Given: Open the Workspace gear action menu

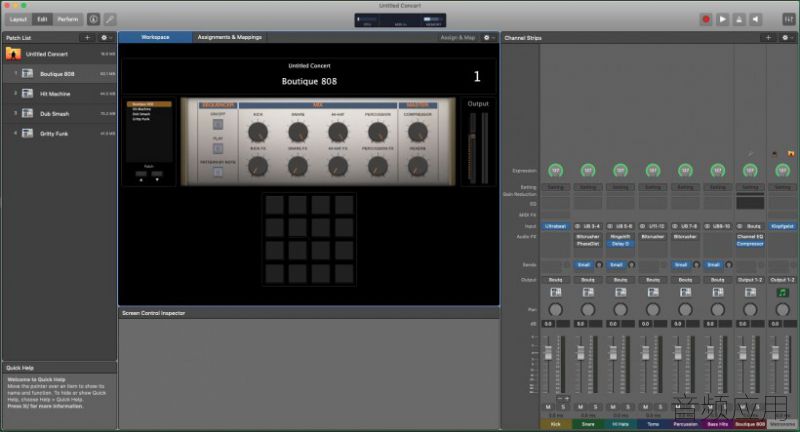Looking at the screenshot, I should [x=489, y=38].
